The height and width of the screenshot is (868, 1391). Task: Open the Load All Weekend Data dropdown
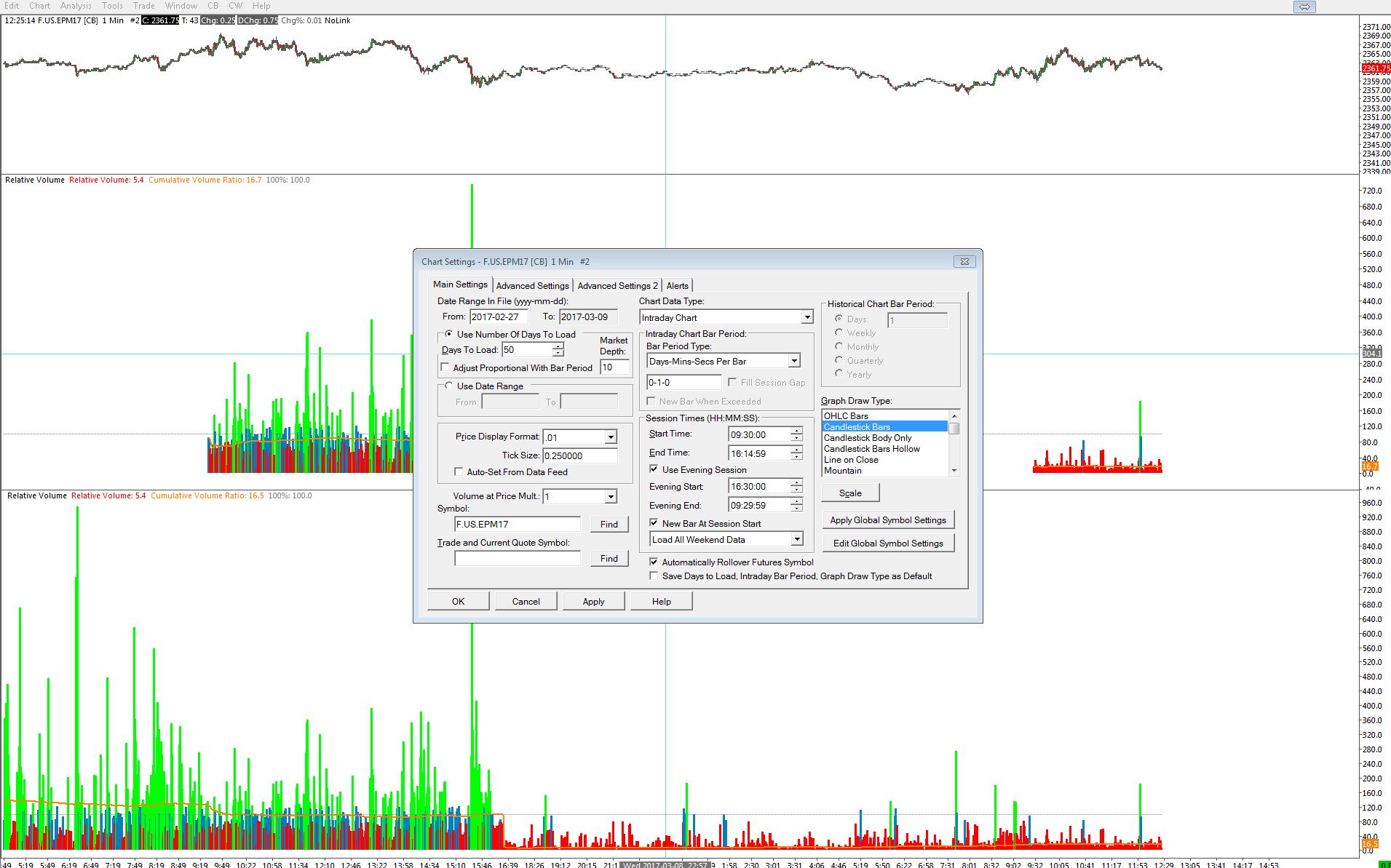[797, 539]
